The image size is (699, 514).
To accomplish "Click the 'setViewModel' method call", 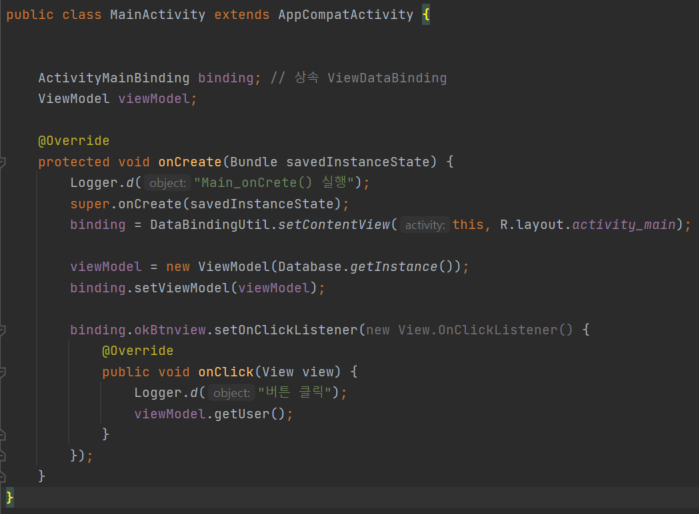I will (181, 288).
